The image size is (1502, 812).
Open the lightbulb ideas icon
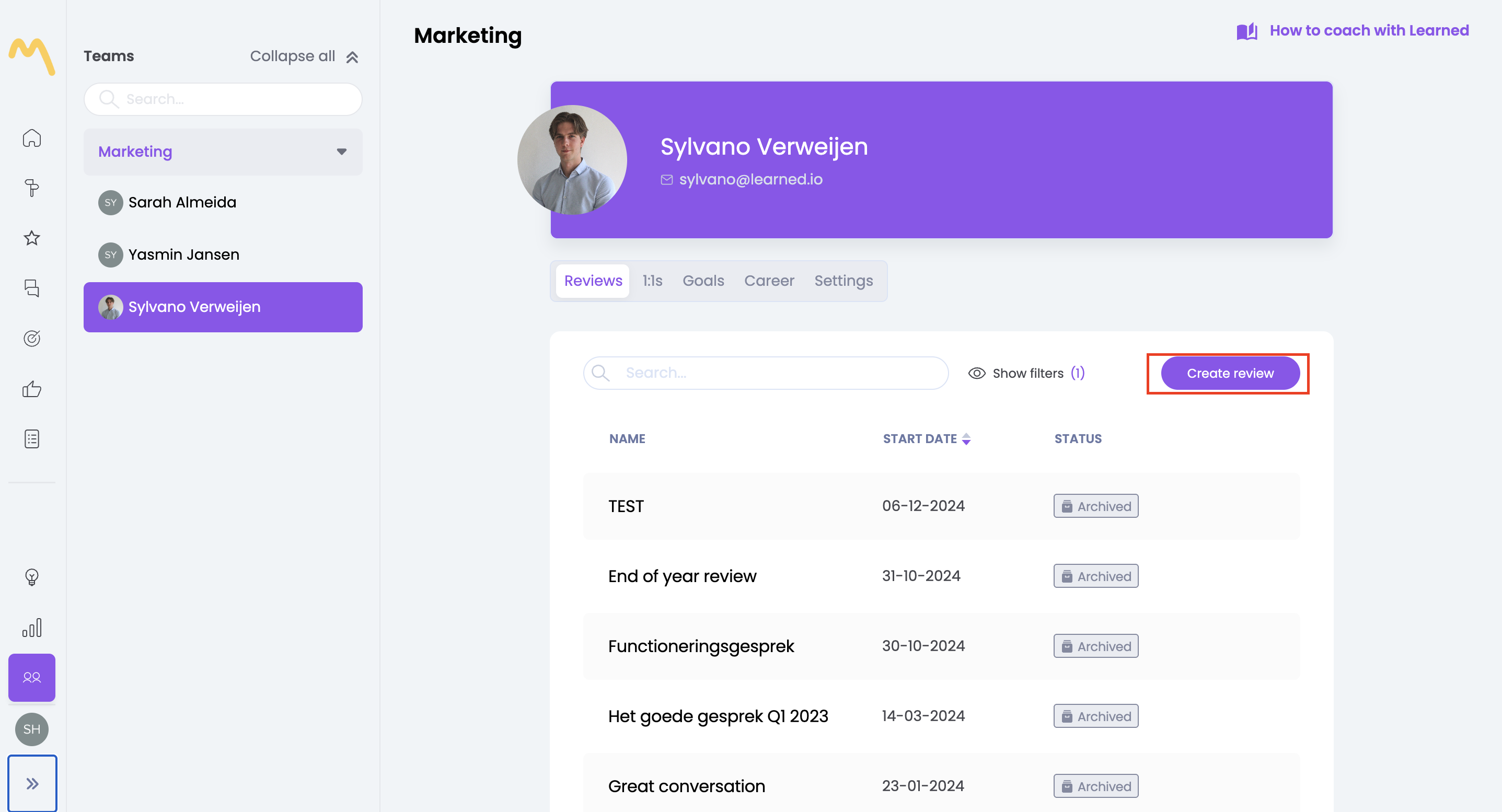(31, 577)
